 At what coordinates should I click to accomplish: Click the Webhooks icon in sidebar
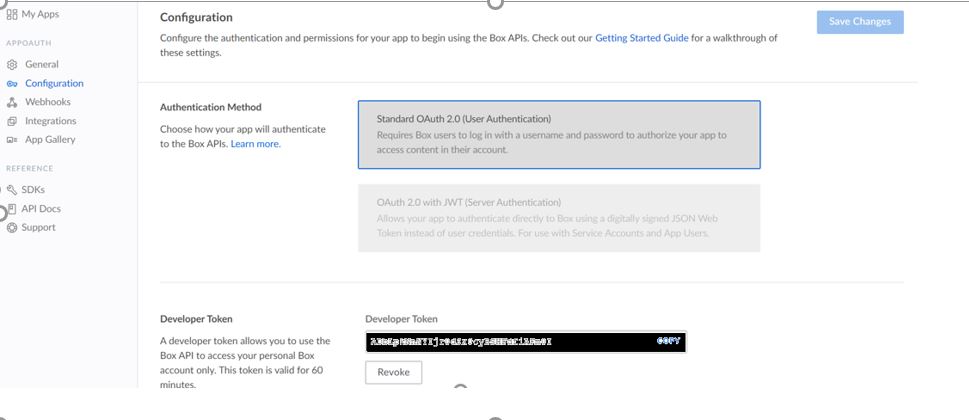click(x=12, y=102)
